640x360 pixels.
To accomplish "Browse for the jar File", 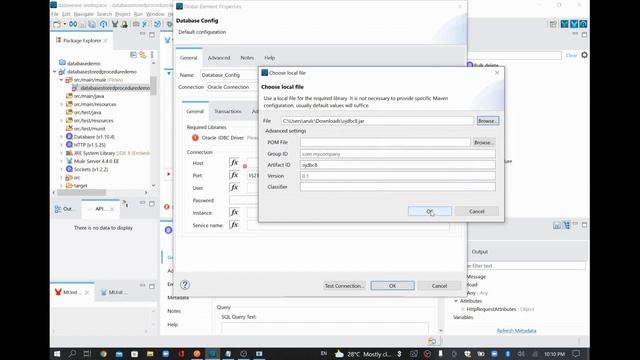I will click(x=487, y=121).
